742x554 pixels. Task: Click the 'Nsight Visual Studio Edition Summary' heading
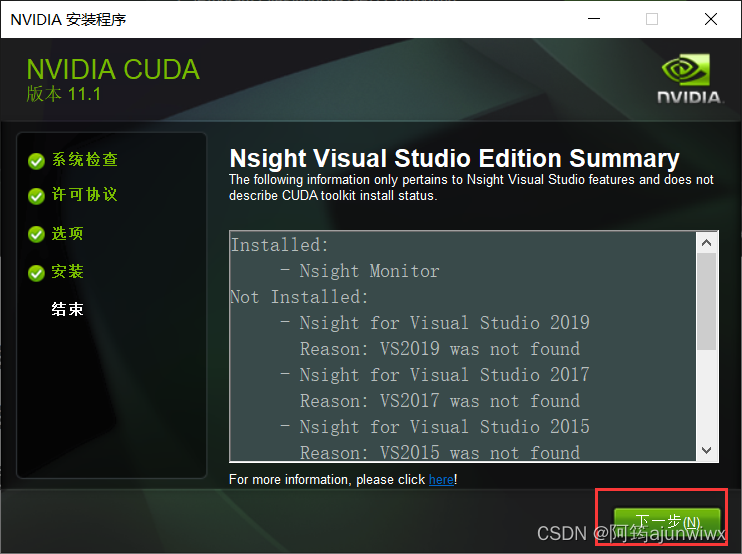click(x=454, y=158)
